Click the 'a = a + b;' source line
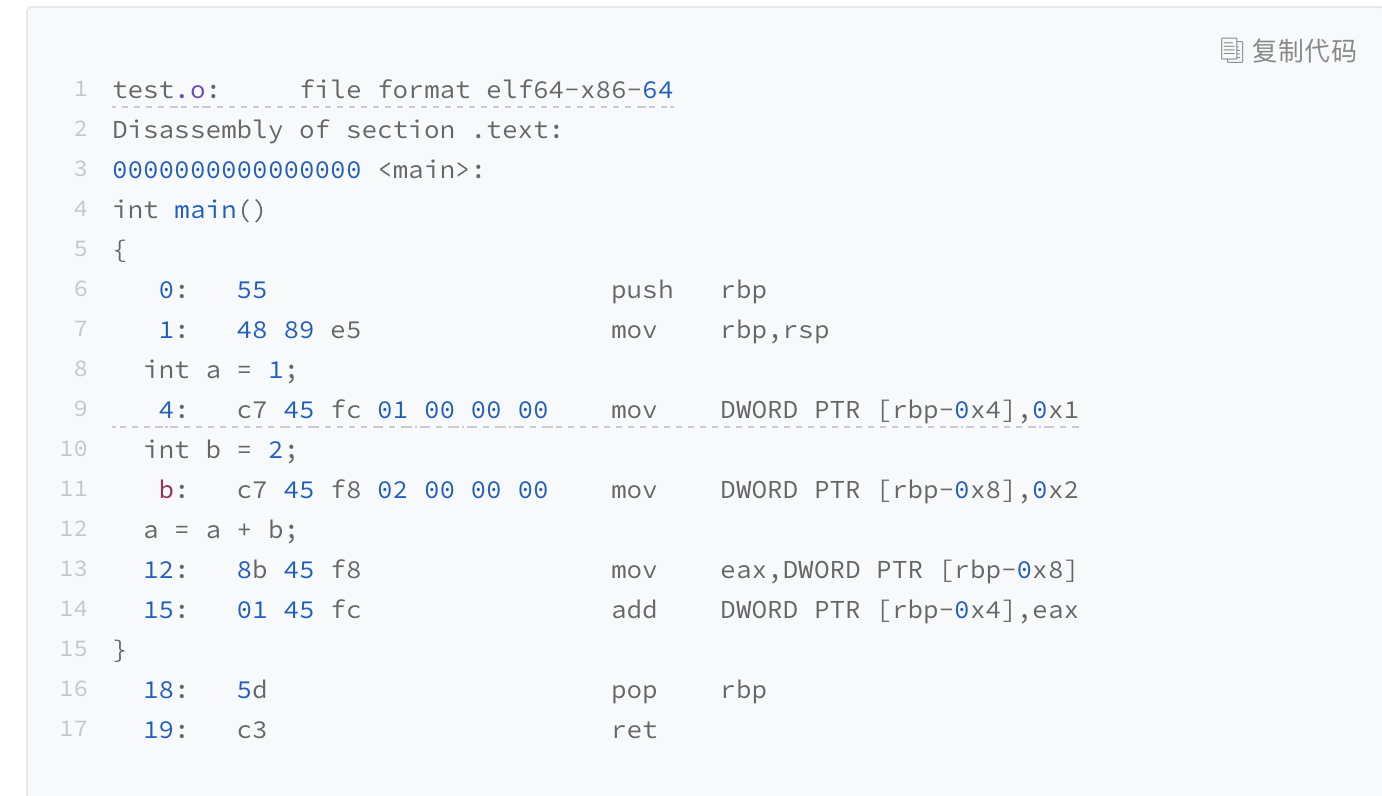The width and height of the screenshot is (1382, 796). 220,530
